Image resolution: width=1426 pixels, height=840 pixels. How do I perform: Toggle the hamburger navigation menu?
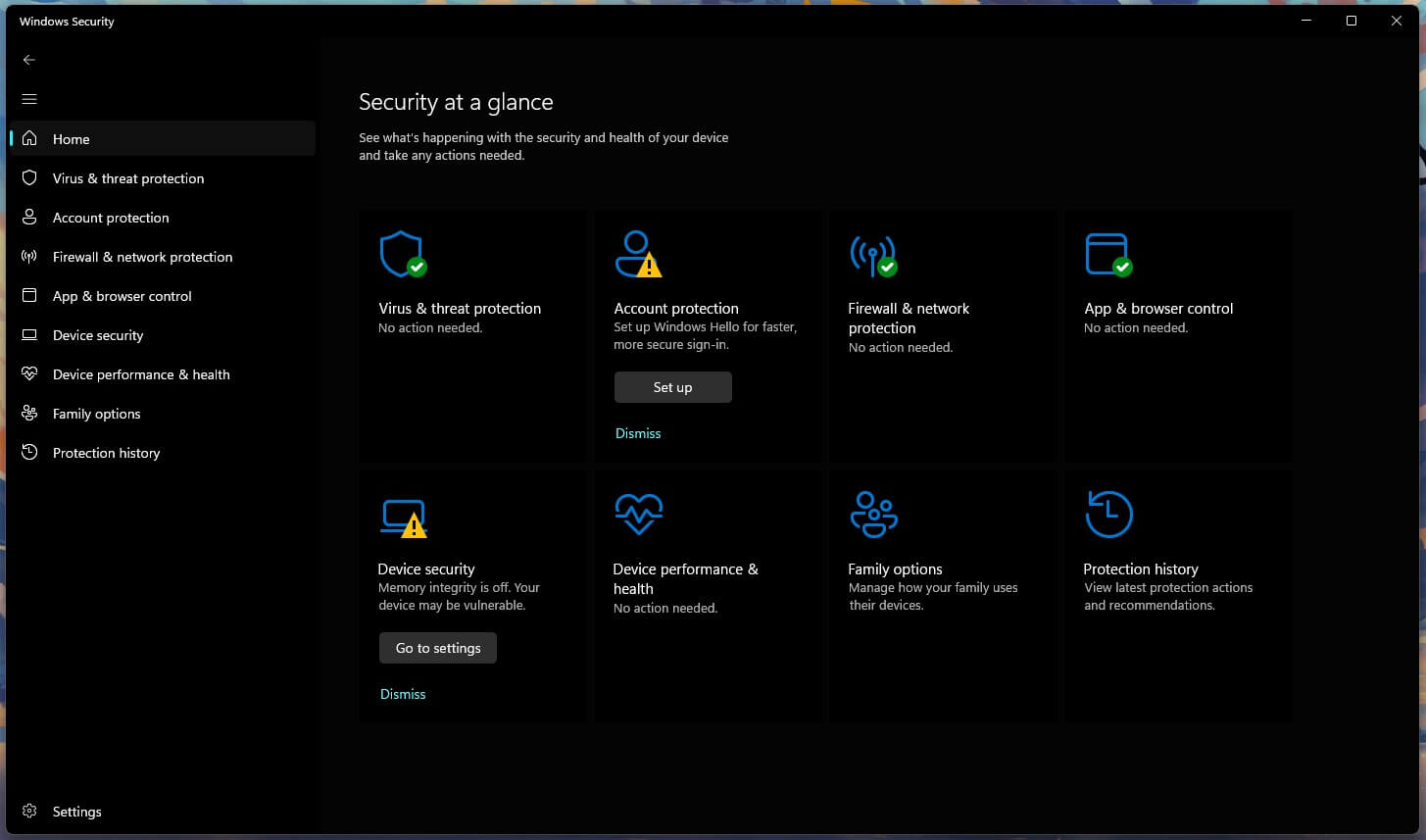(x=29, y=99)
